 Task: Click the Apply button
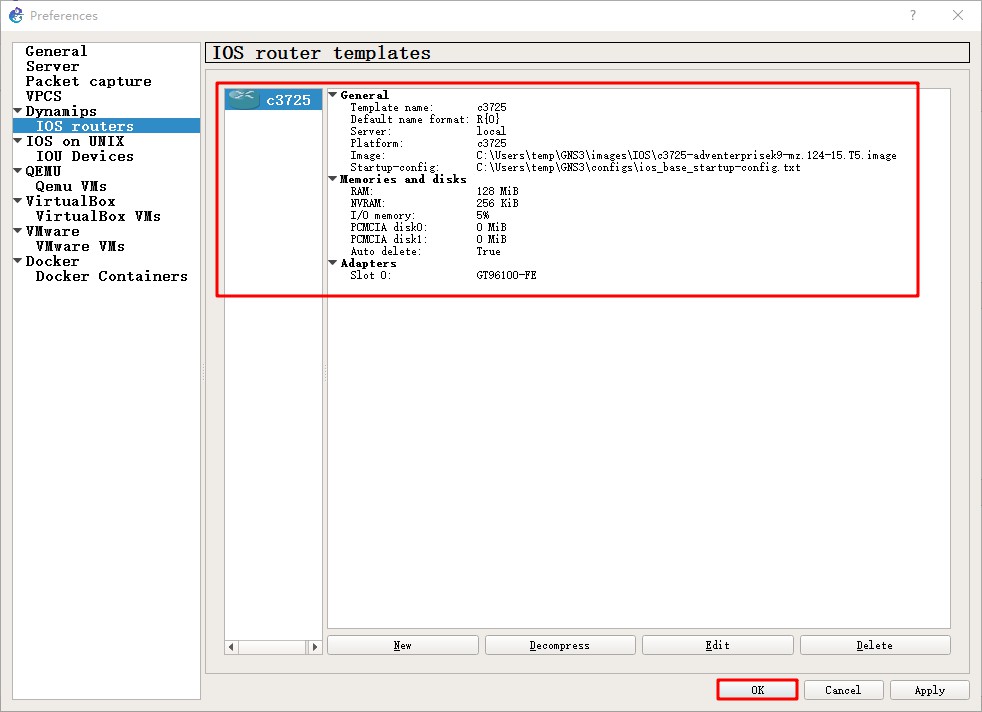[929, 690]
